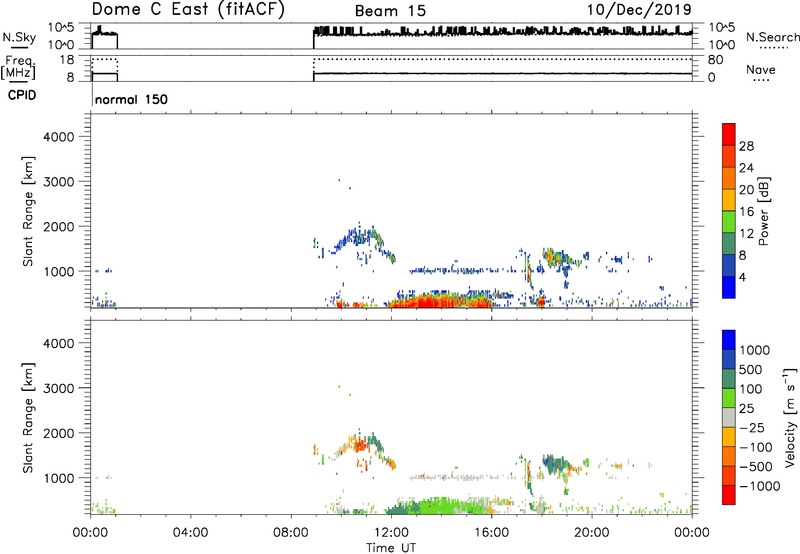Click the gray band of velocity colorbar
The image size is (800, 554).
(x=729, y=417)
